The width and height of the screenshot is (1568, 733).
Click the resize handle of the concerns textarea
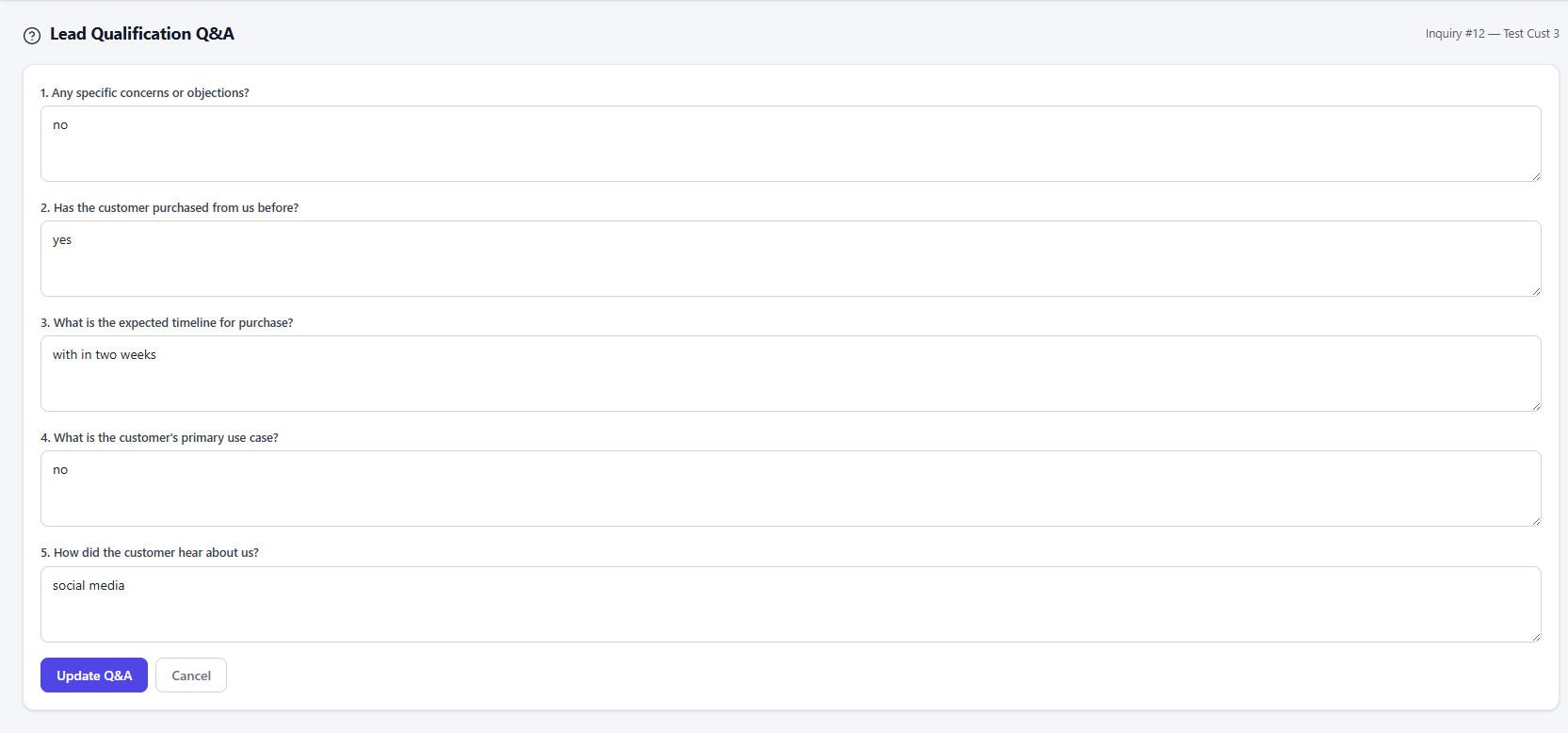pyautogui.click(x=1536, y=176)
